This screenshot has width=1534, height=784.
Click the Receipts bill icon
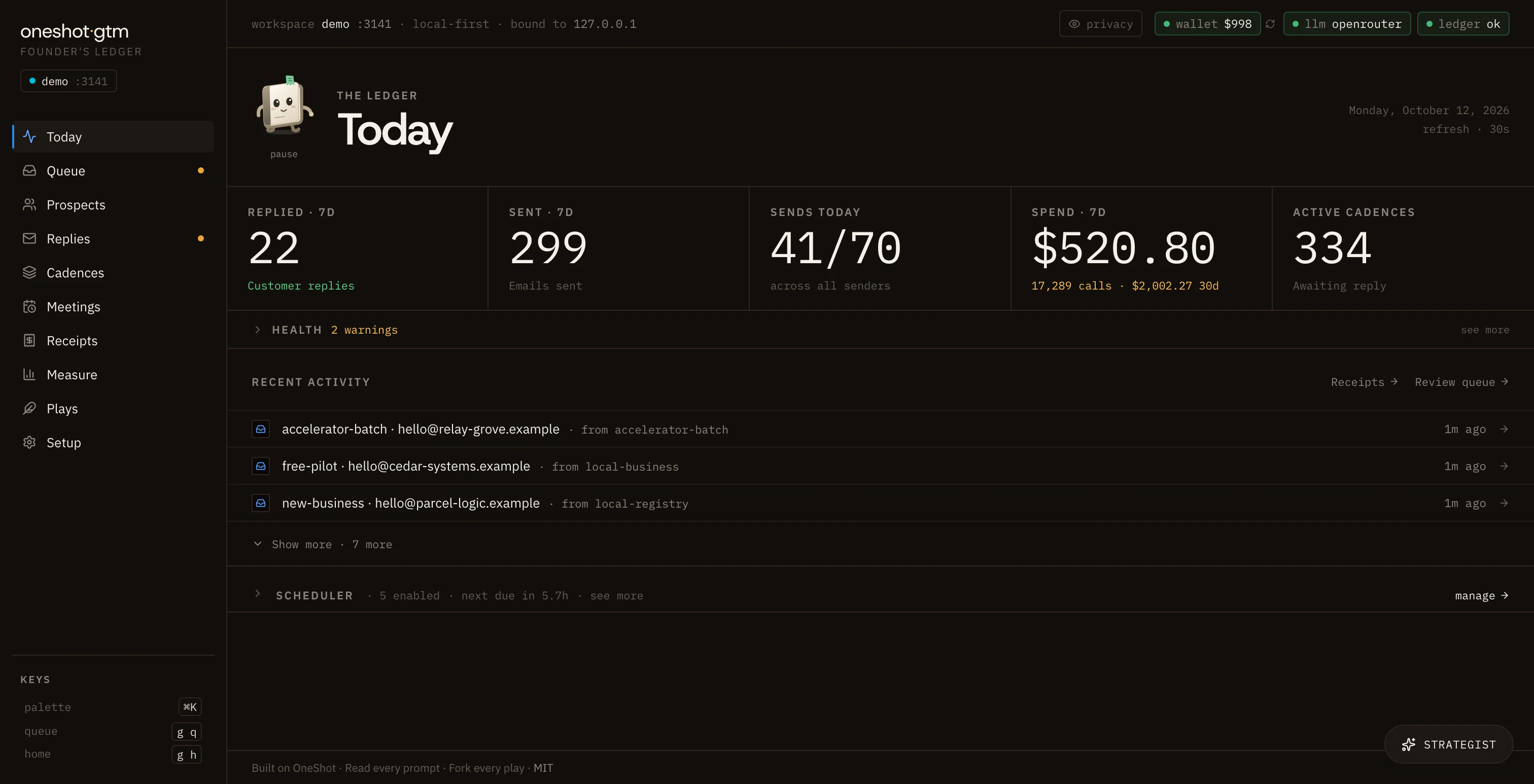(29, 340)
